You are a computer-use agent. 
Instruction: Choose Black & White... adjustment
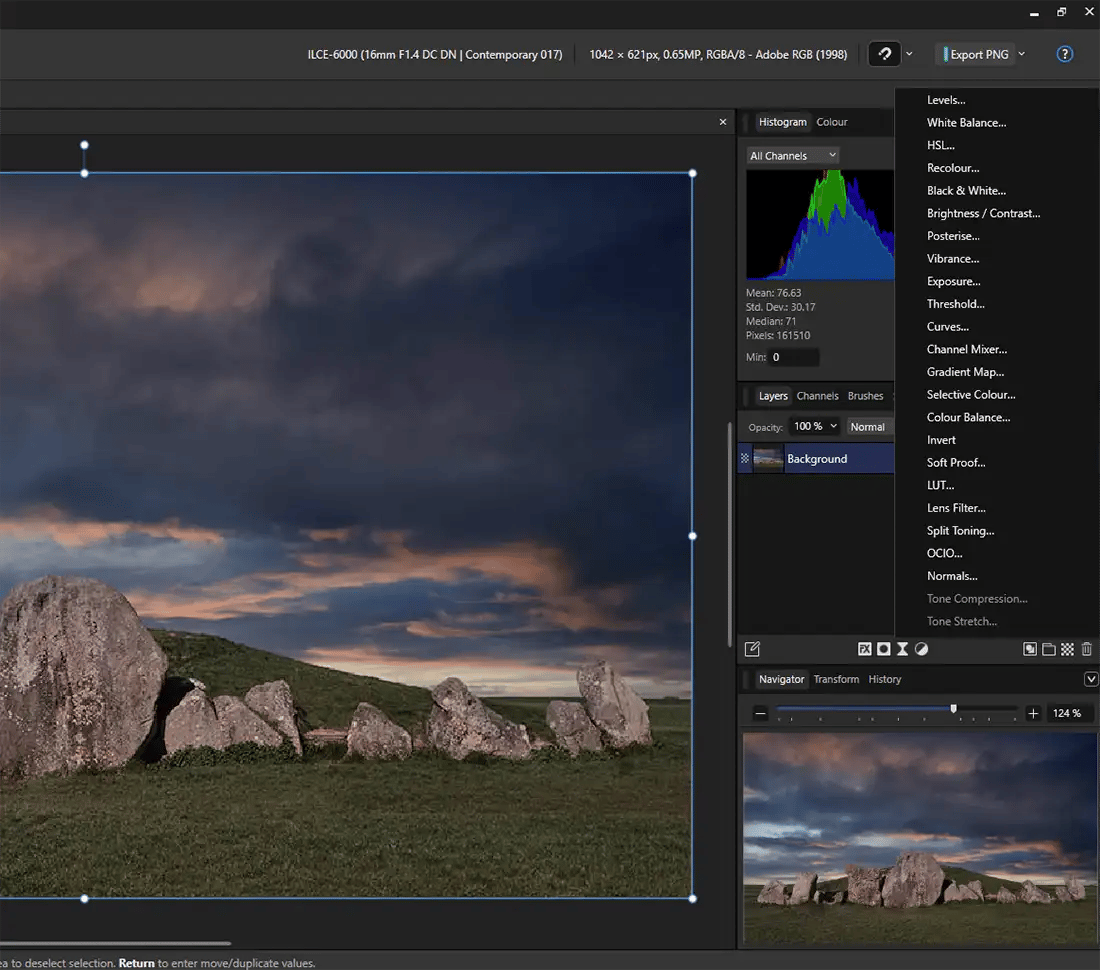coord(966,191)
